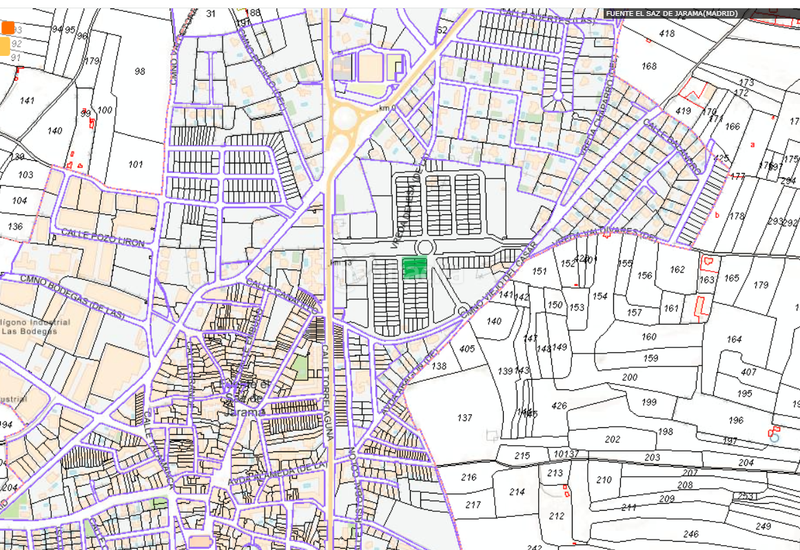Select rural parcel number 137
This screenshot has height=550, width=800.
tap(464, 417)
